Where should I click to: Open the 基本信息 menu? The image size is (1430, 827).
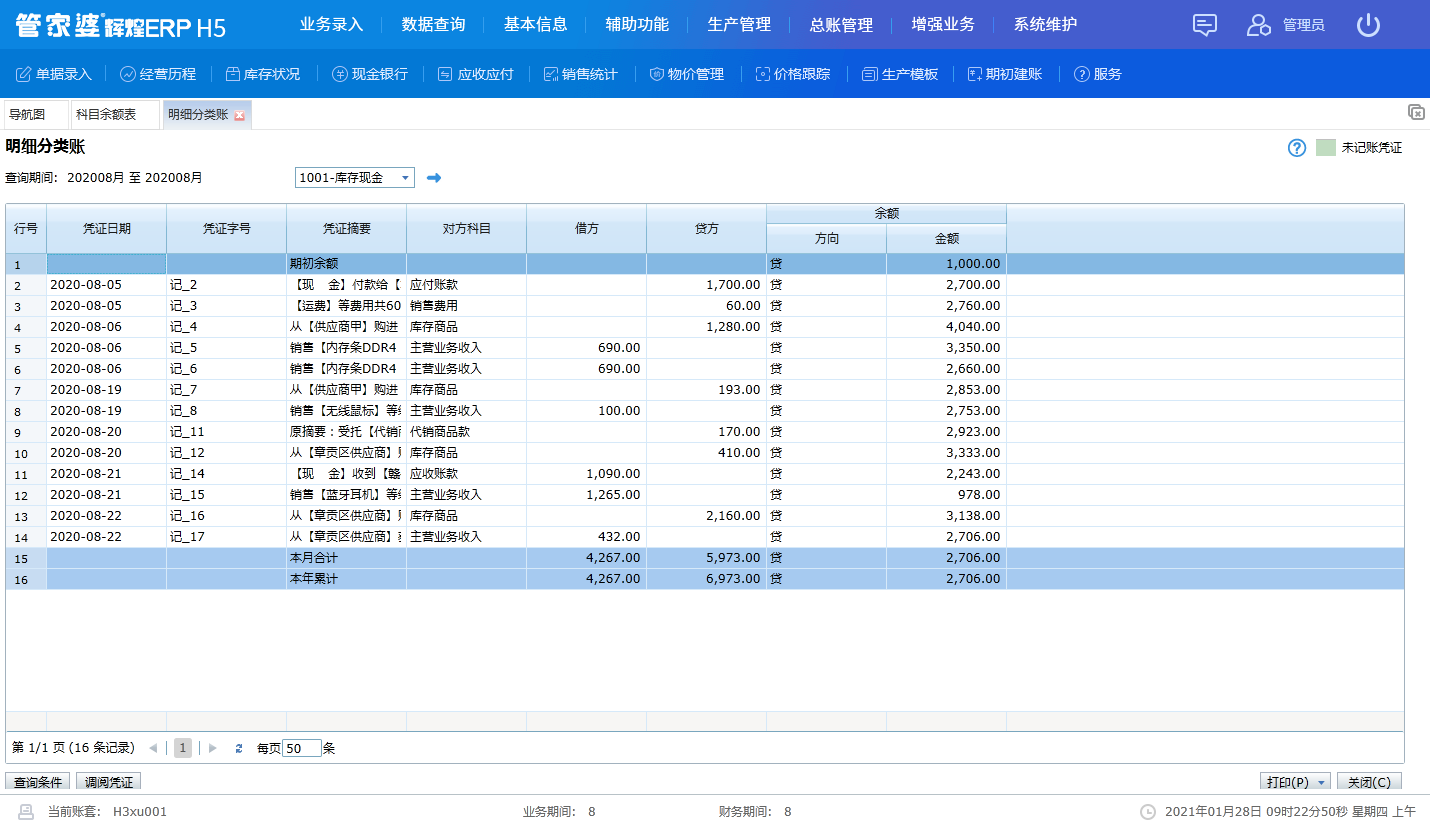[x=536, y=25]
